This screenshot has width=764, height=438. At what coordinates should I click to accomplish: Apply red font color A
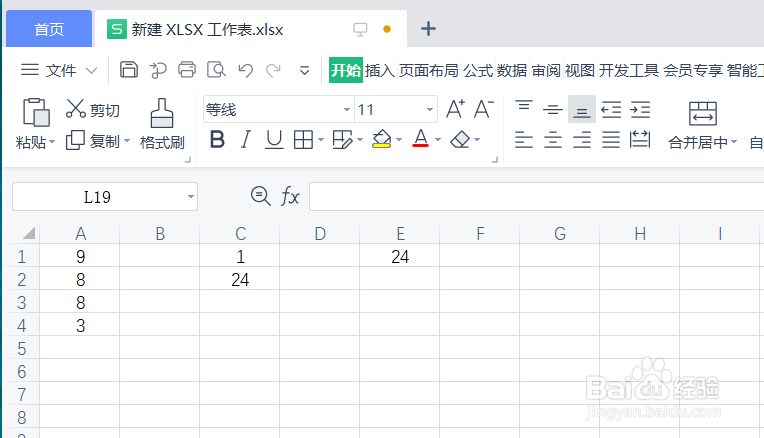(x=420, y=138)
